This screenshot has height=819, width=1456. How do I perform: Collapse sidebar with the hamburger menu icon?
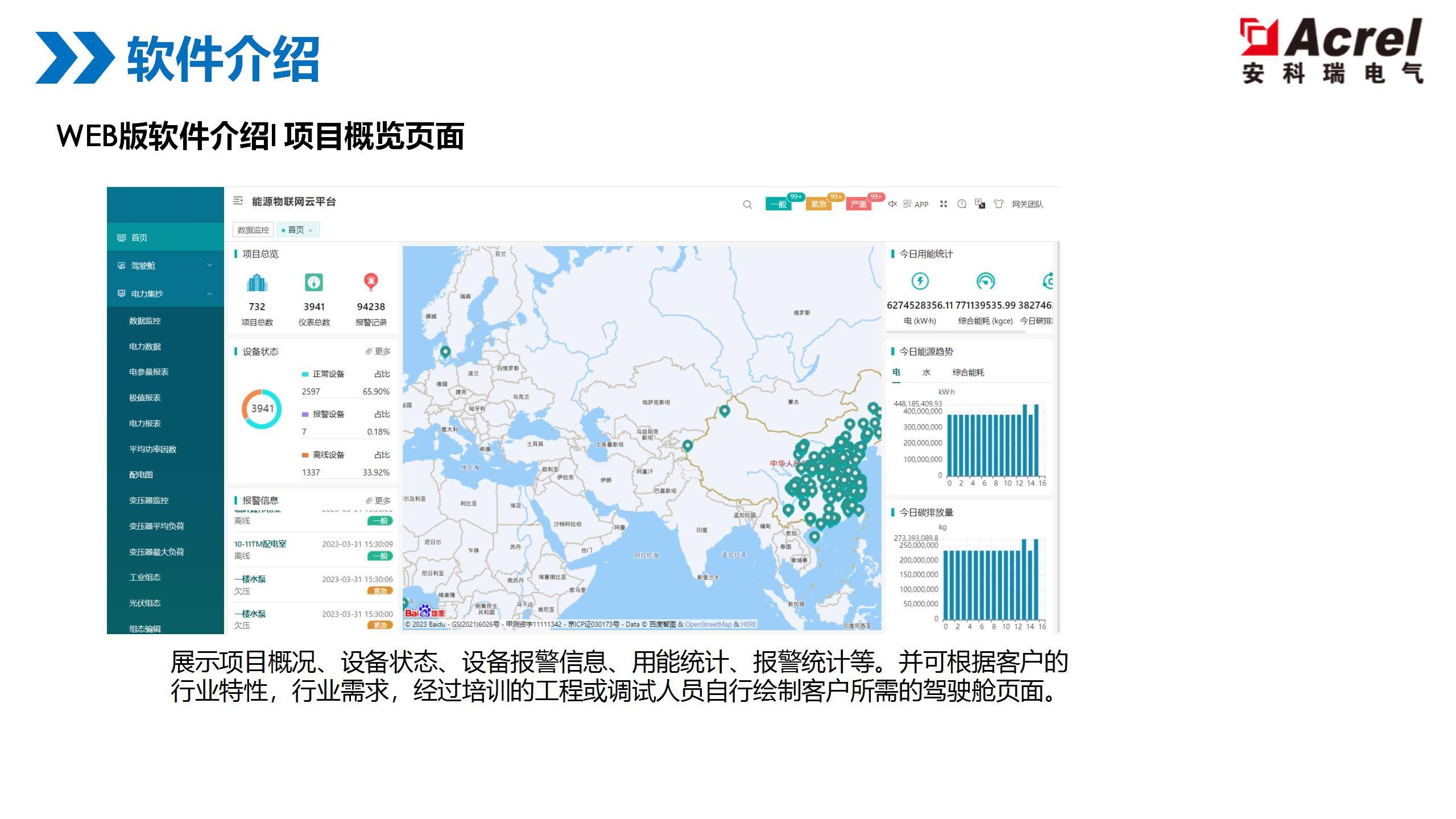[238, 201]
